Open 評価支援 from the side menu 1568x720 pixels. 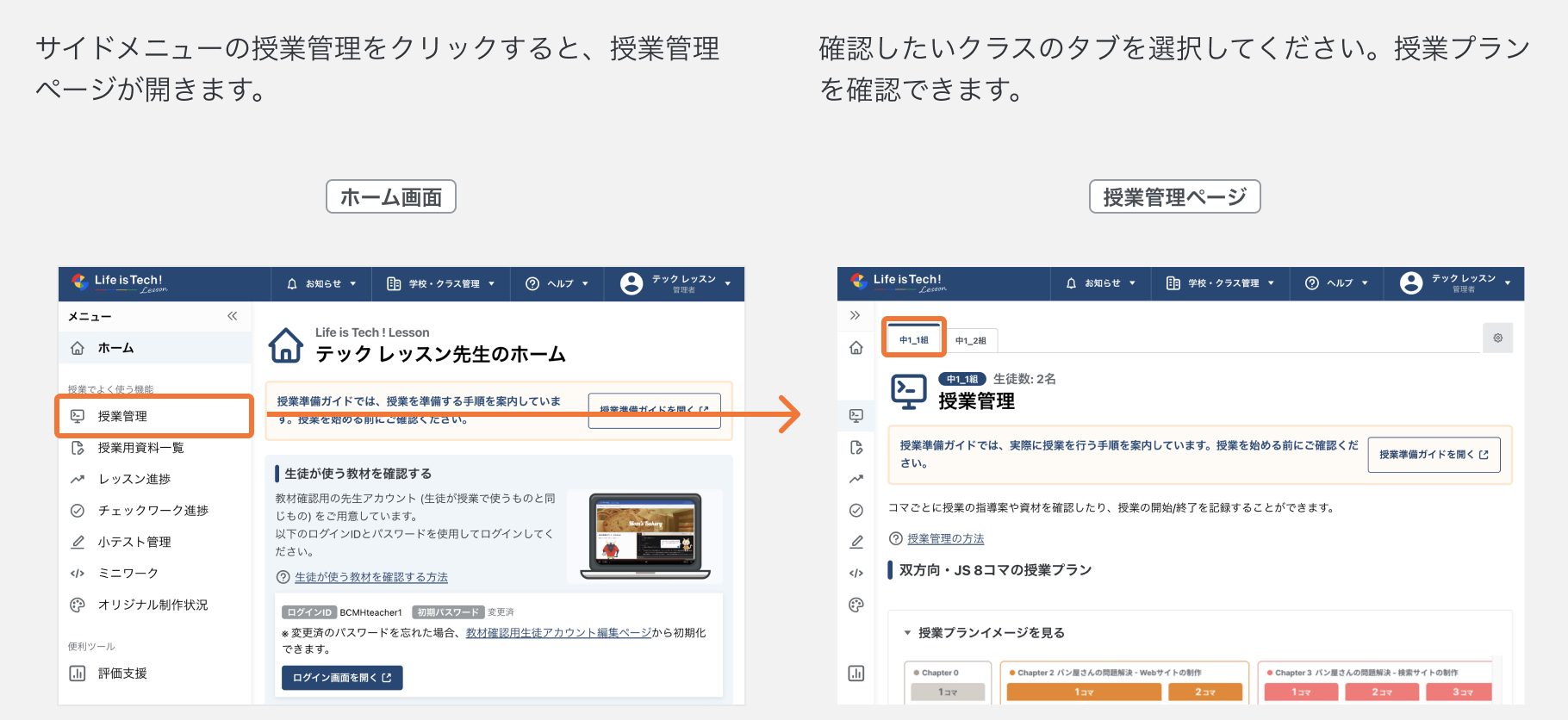tap(155, 673)
